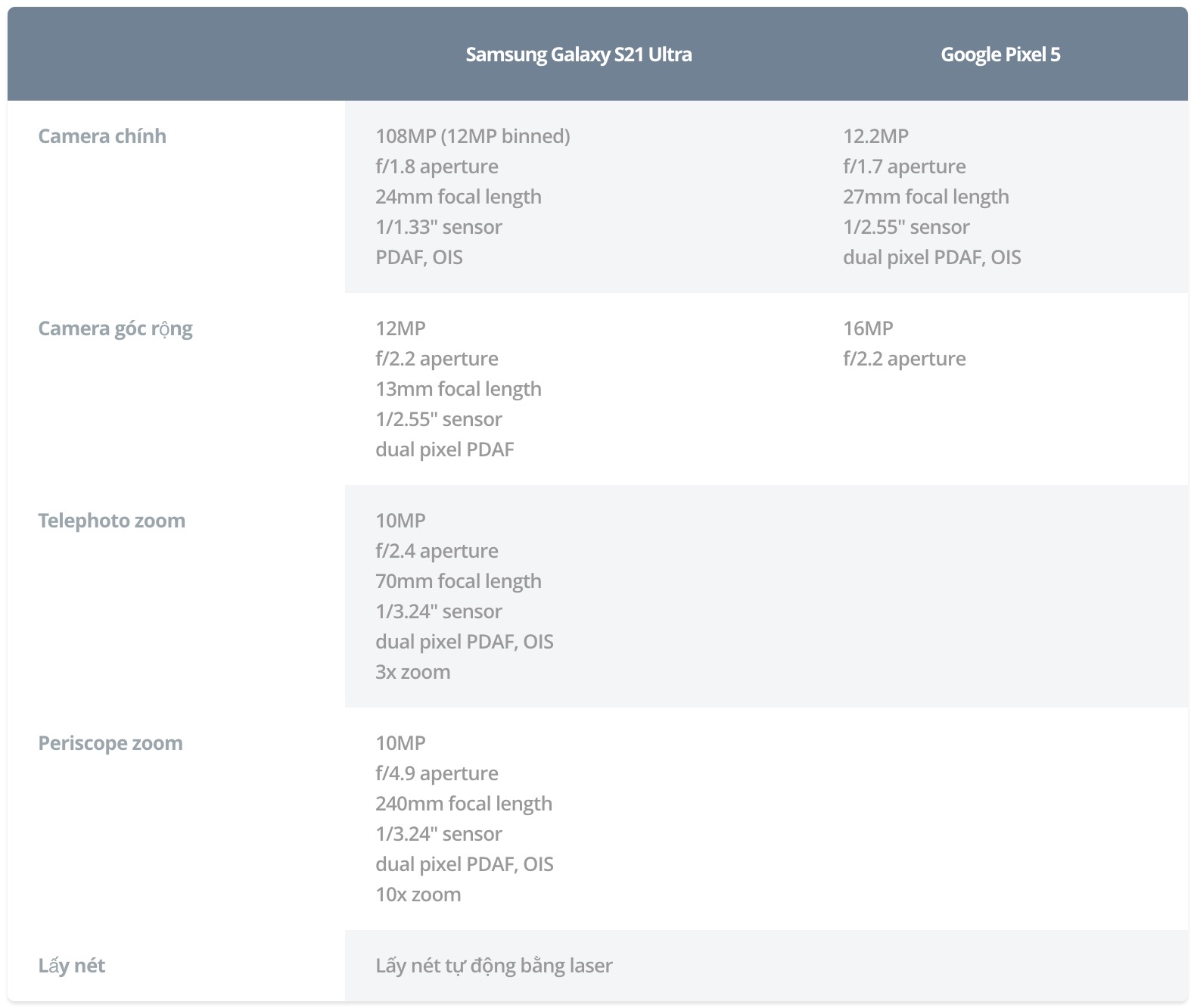Click the 16MP wide camera text
The width and height of the screenshot is (1194, 1008).
(868, 328)
